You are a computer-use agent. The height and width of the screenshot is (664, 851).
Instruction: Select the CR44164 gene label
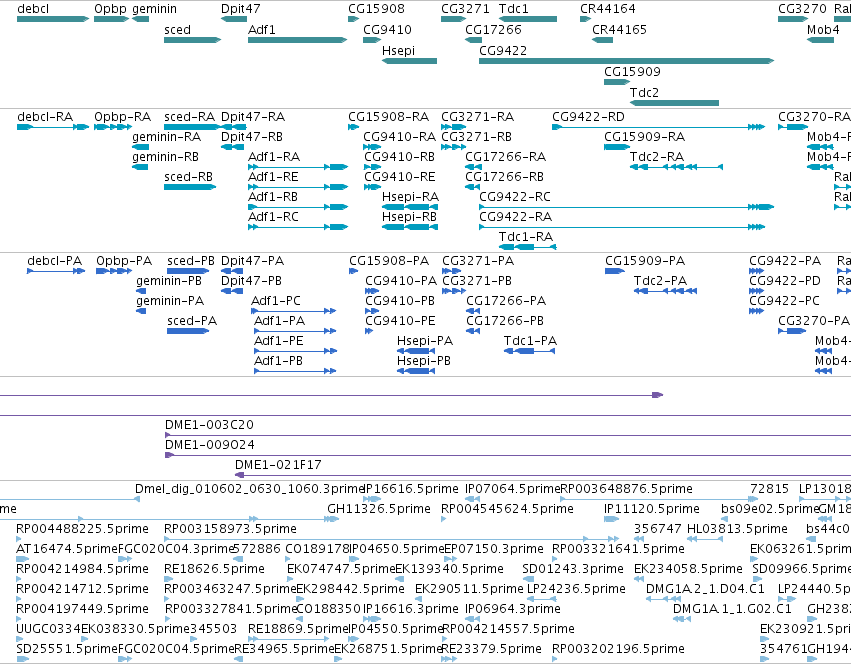(607, 9)
